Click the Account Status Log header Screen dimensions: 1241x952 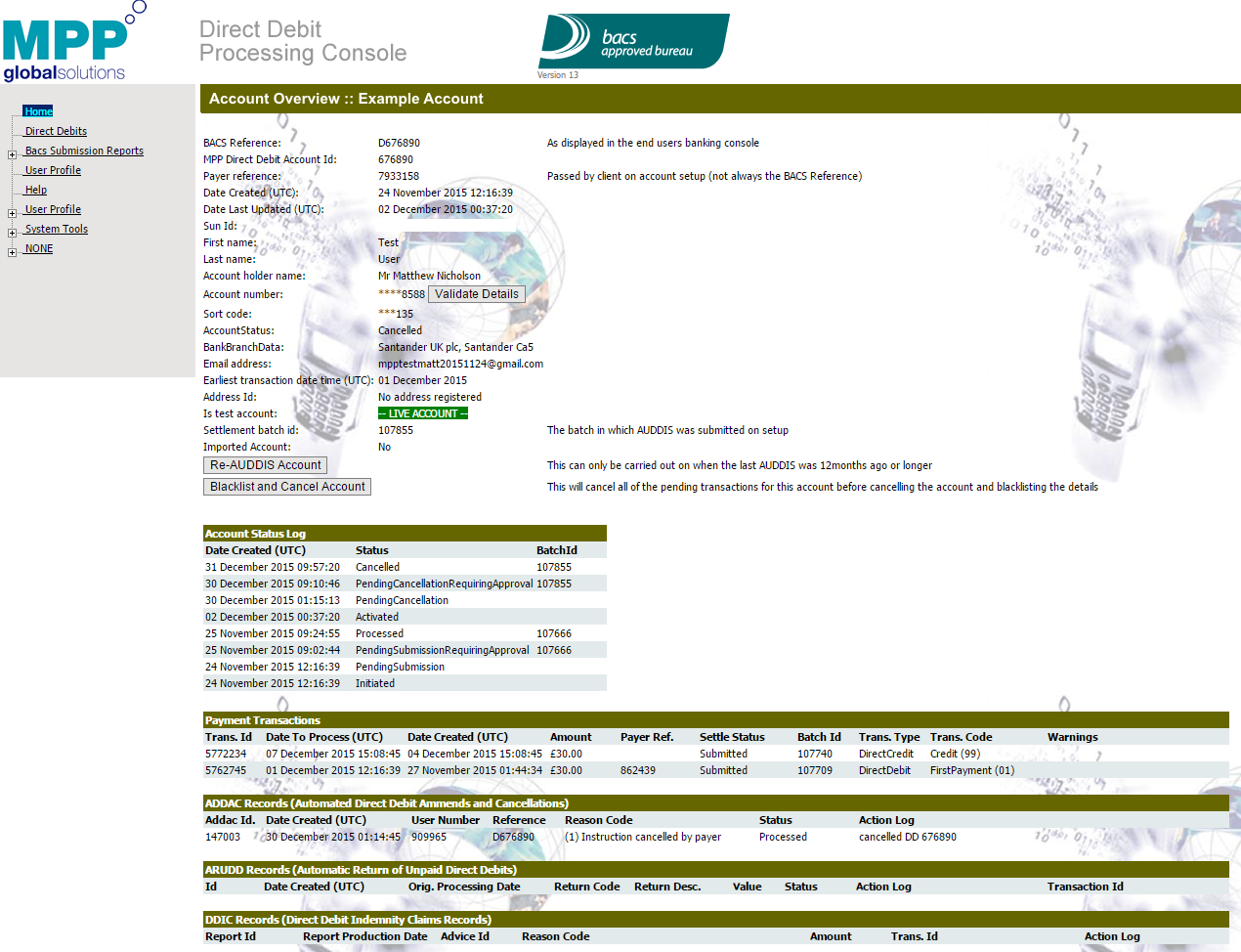click(x=255, y=534)
